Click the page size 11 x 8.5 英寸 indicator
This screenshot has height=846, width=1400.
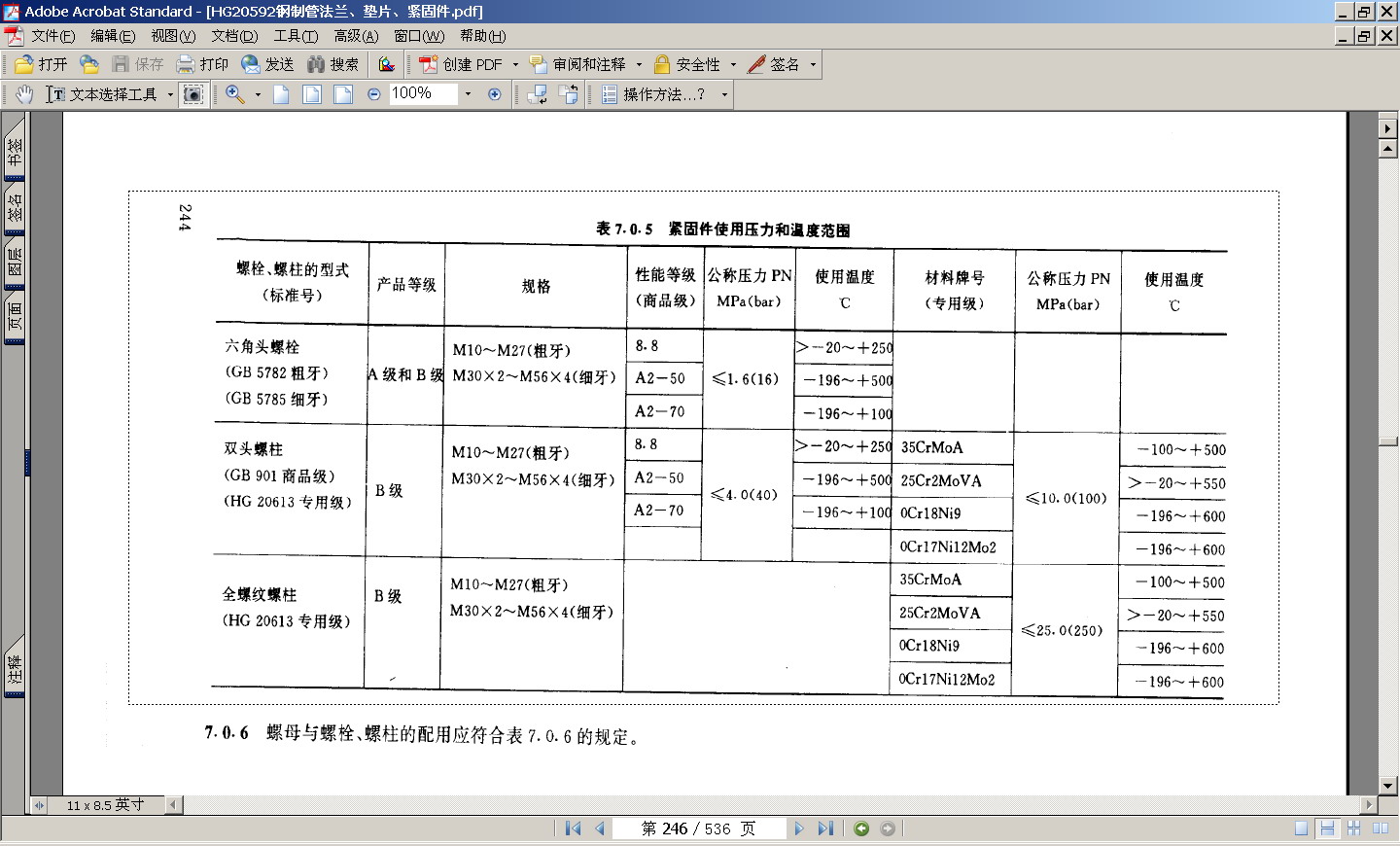pyautogui.click(x=105, y=805)
